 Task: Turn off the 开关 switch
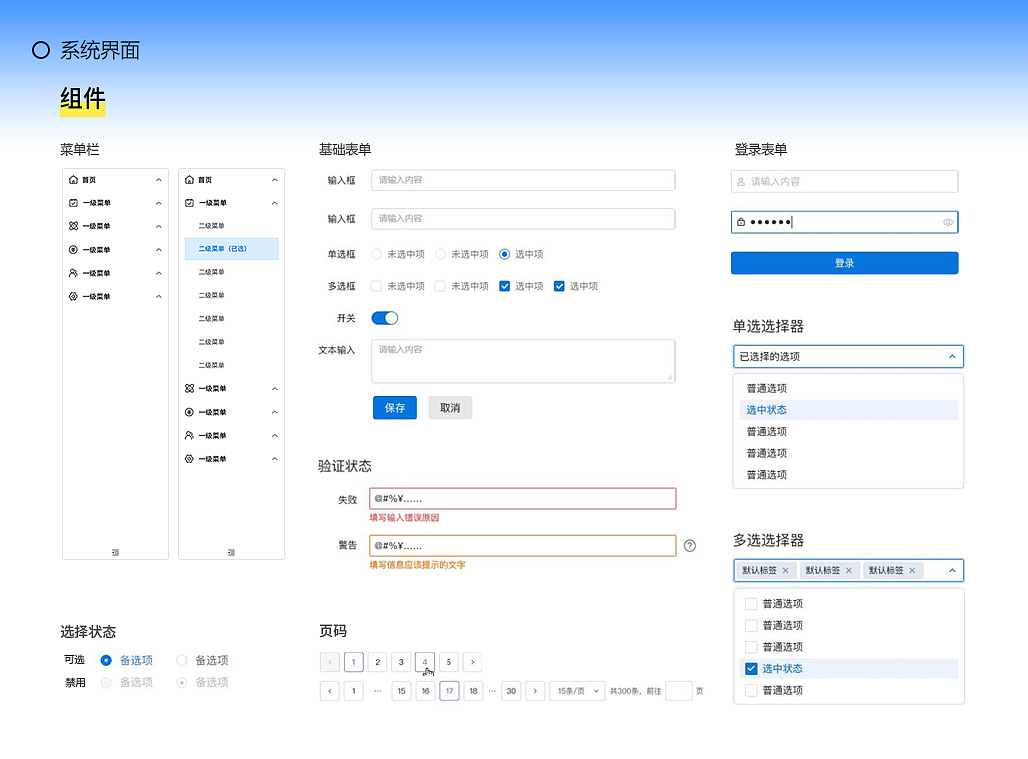pos(385,318)
